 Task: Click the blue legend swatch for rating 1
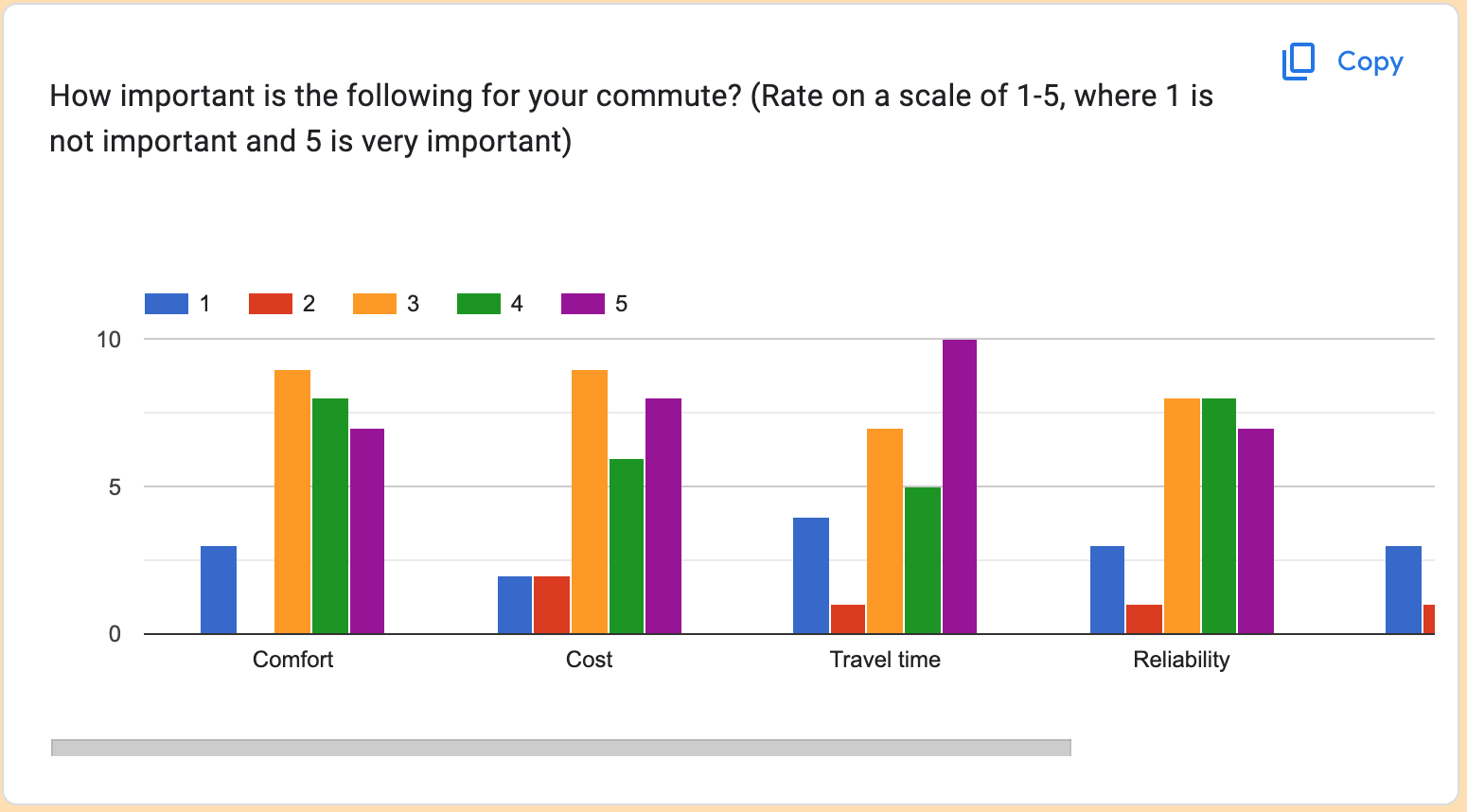pos(167,304)
